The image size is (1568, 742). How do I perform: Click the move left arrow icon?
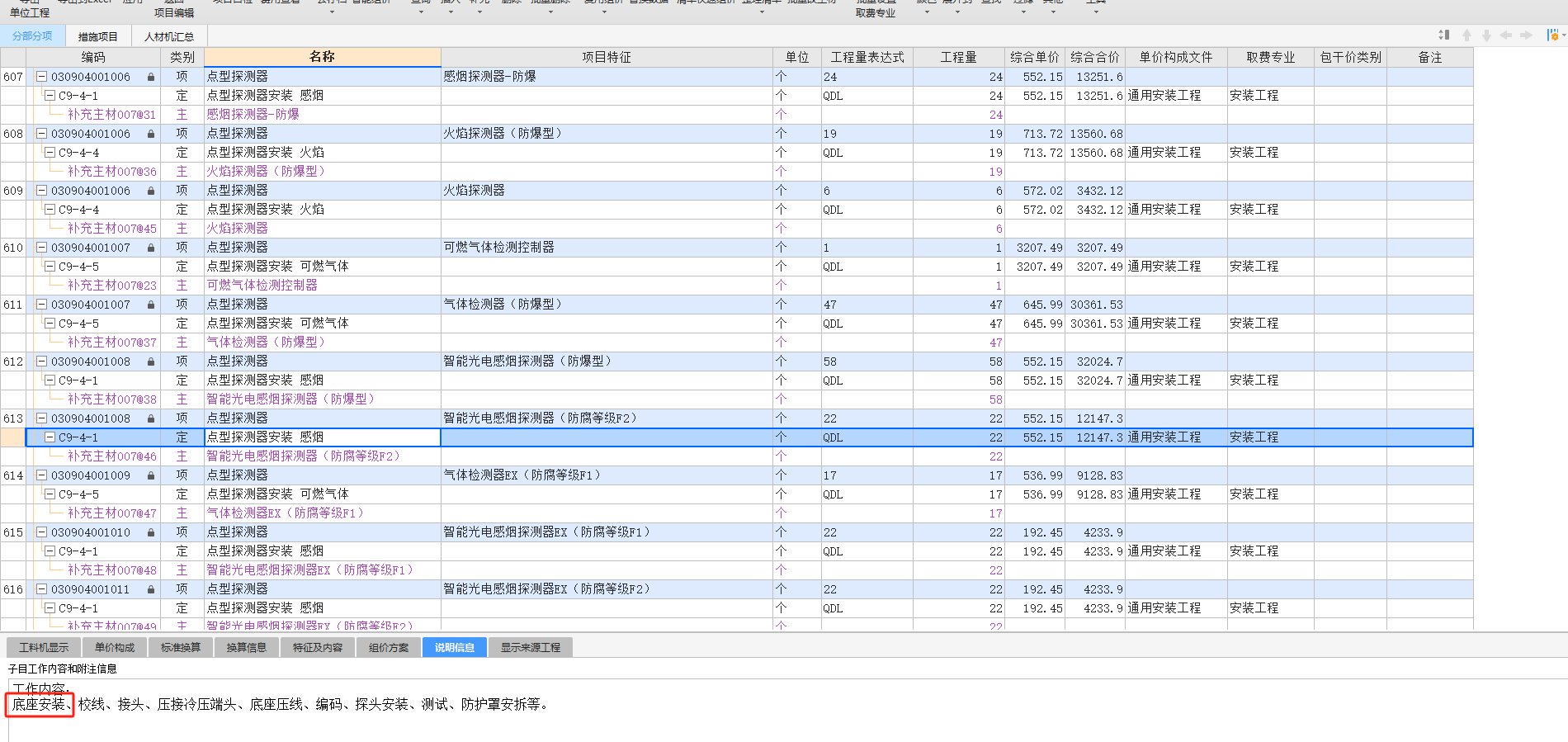[1506, 35]
